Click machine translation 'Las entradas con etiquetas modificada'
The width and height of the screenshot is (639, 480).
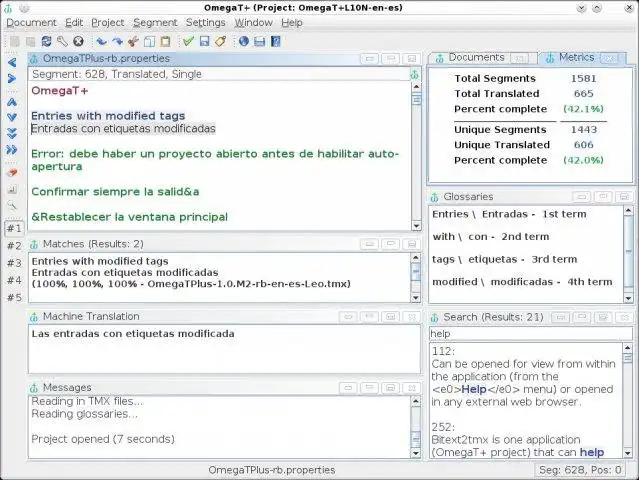coord(133,334)
